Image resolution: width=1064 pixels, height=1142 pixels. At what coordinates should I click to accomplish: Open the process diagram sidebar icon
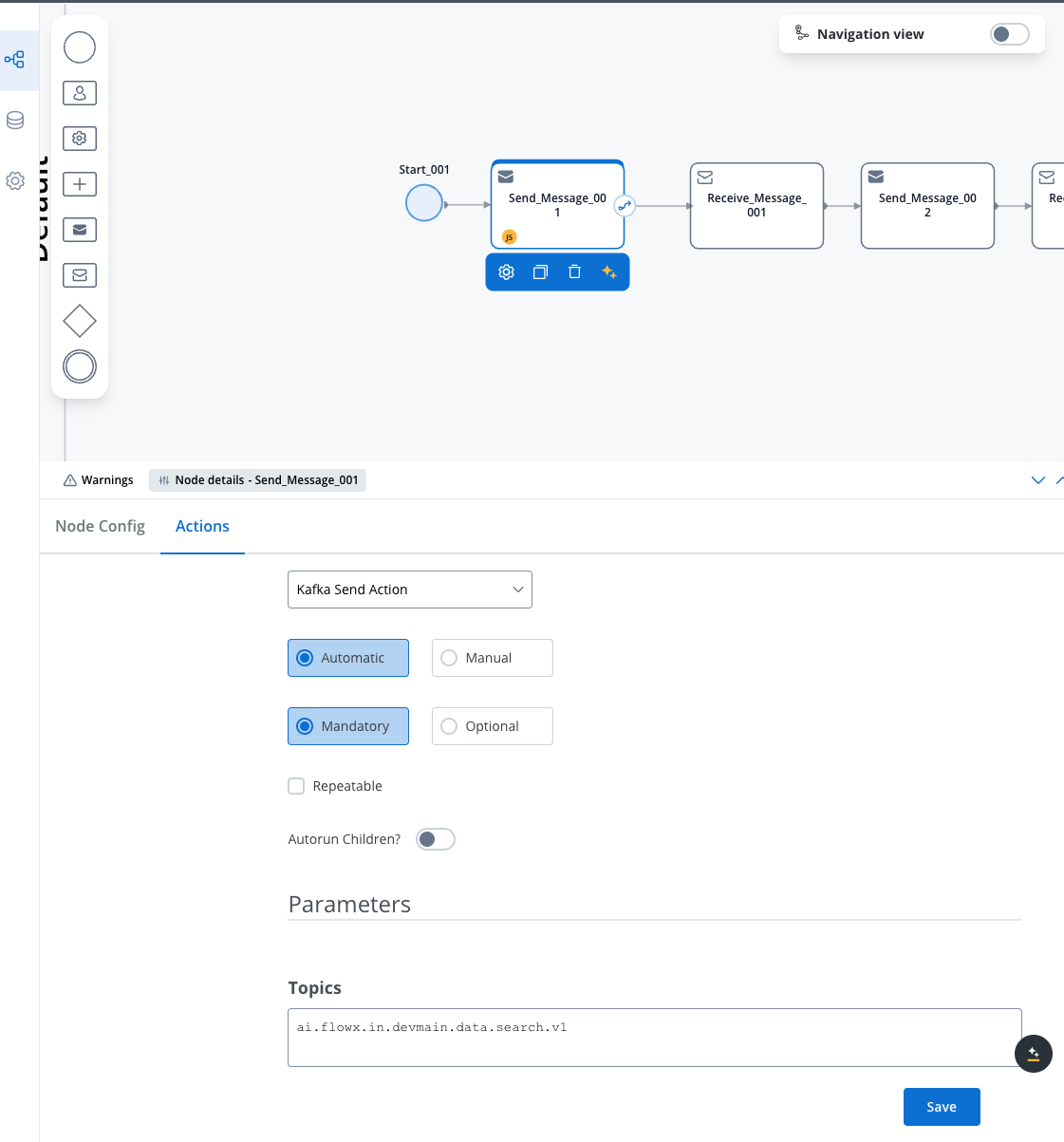[15, 60]
